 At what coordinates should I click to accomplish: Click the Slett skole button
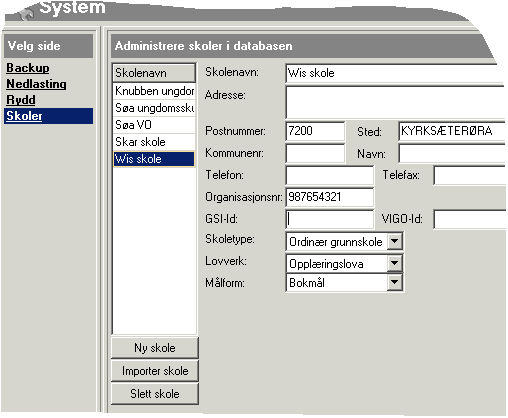pyautogui.click(x=155, y=394)
